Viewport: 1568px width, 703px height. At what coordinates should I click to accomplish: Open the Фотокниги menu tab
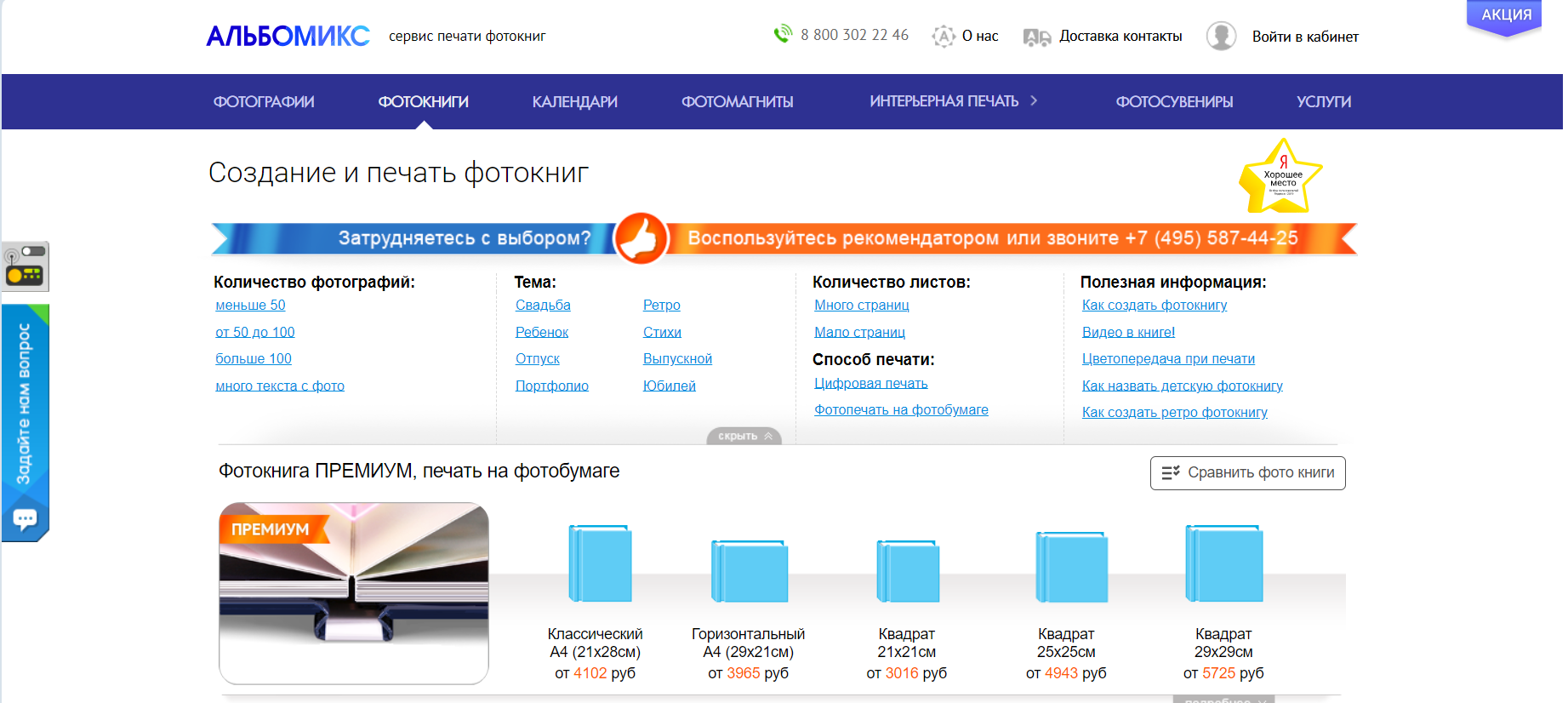[x=423, y=101]
